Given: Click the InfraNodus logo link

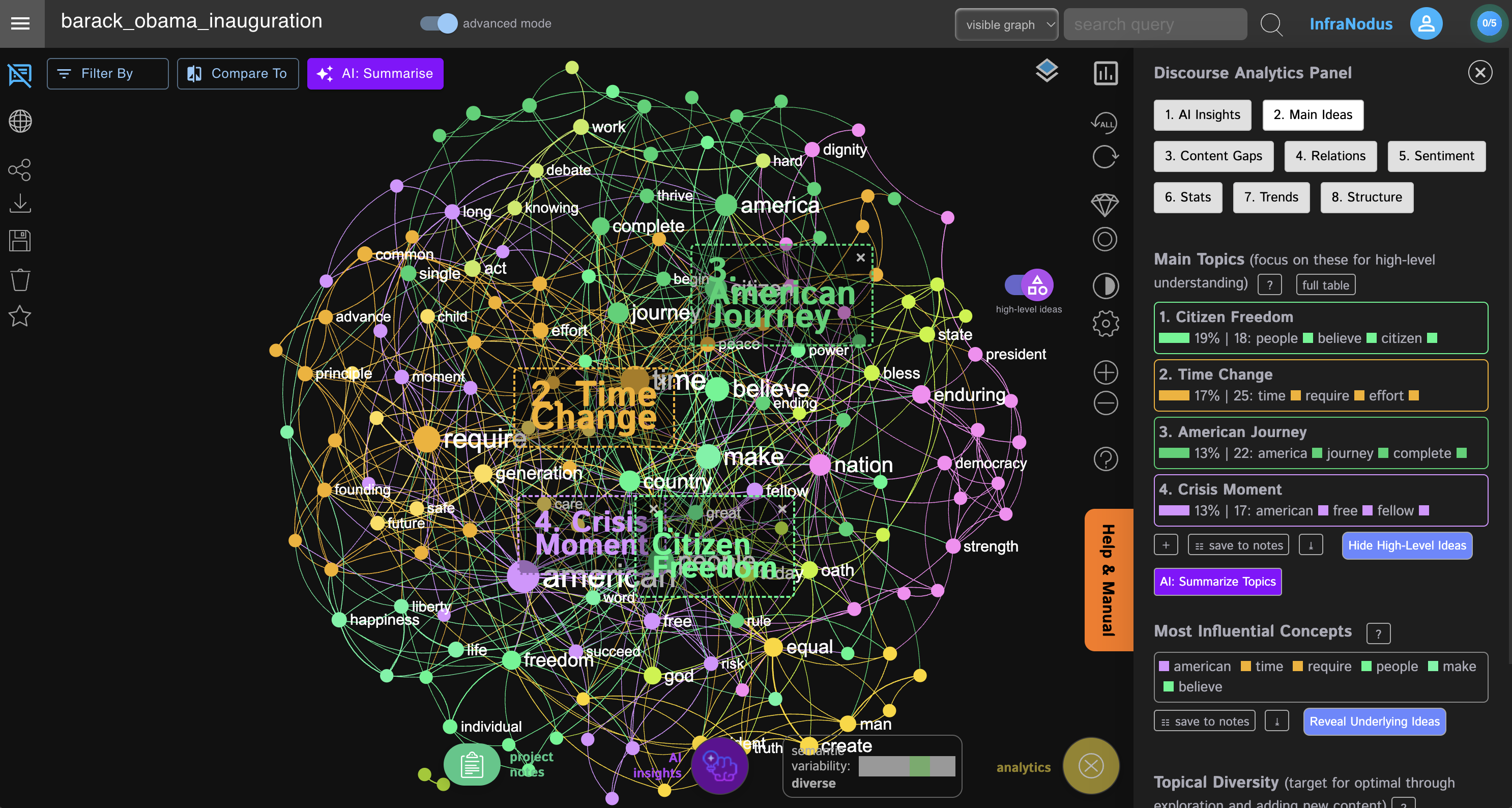Looking at the screenshot, I should tap(1351, 24).
